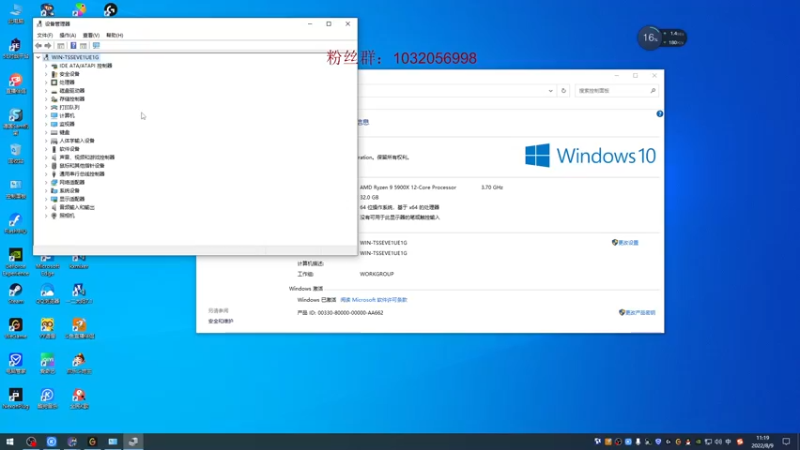Click the volume icon in system tray
Screen dimensions: 800x450
718,442
